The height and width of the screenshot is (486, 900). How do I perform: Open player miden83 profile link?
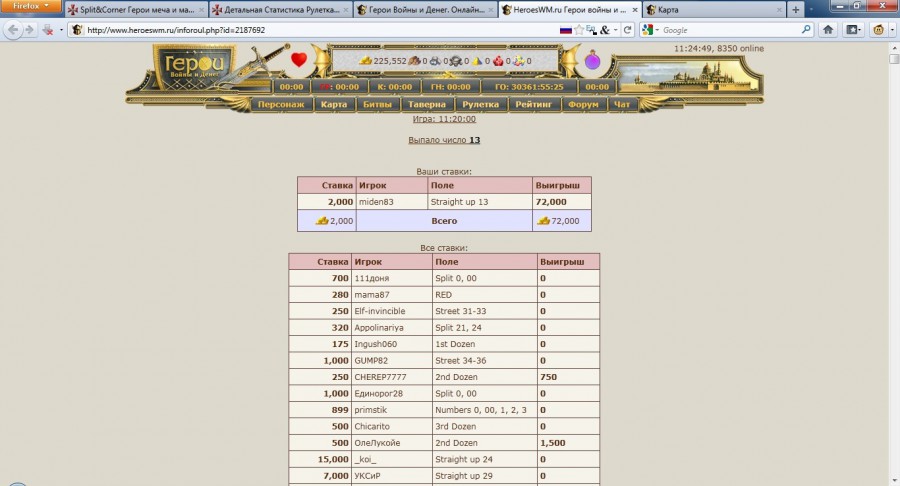coord(377,202)
